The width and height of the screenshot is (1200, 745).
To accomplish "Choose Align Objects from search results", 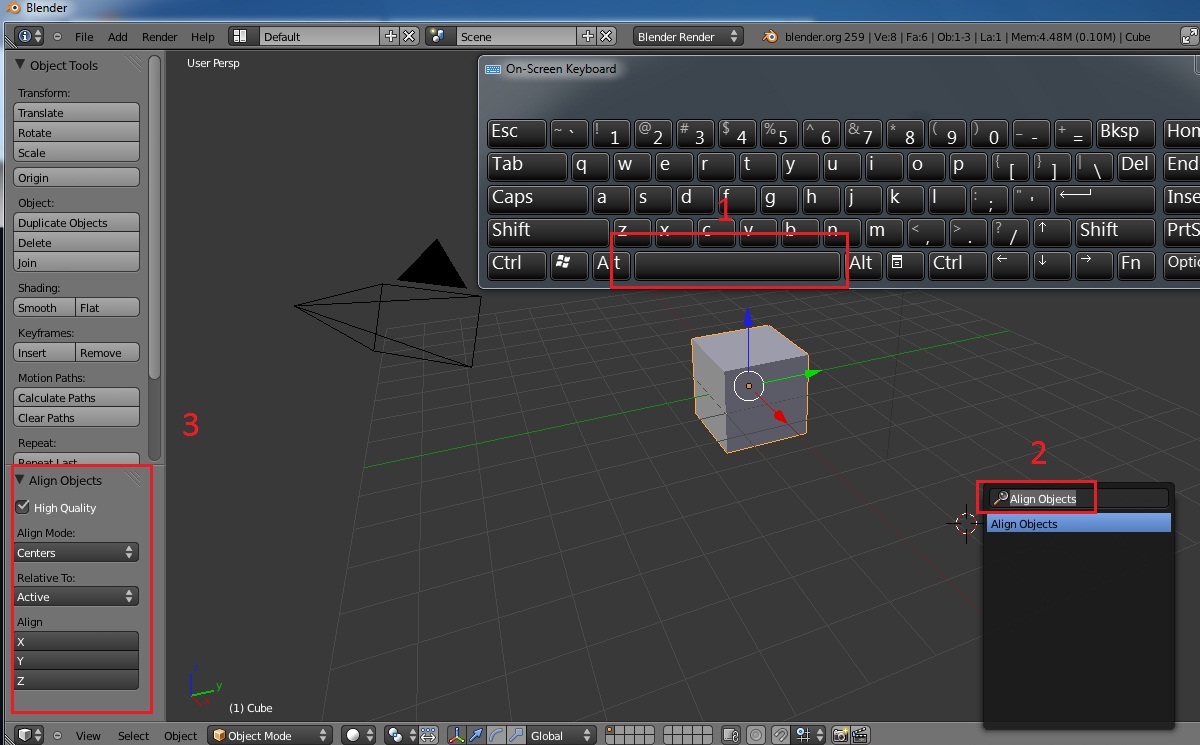I will (x=1079, y=523).
